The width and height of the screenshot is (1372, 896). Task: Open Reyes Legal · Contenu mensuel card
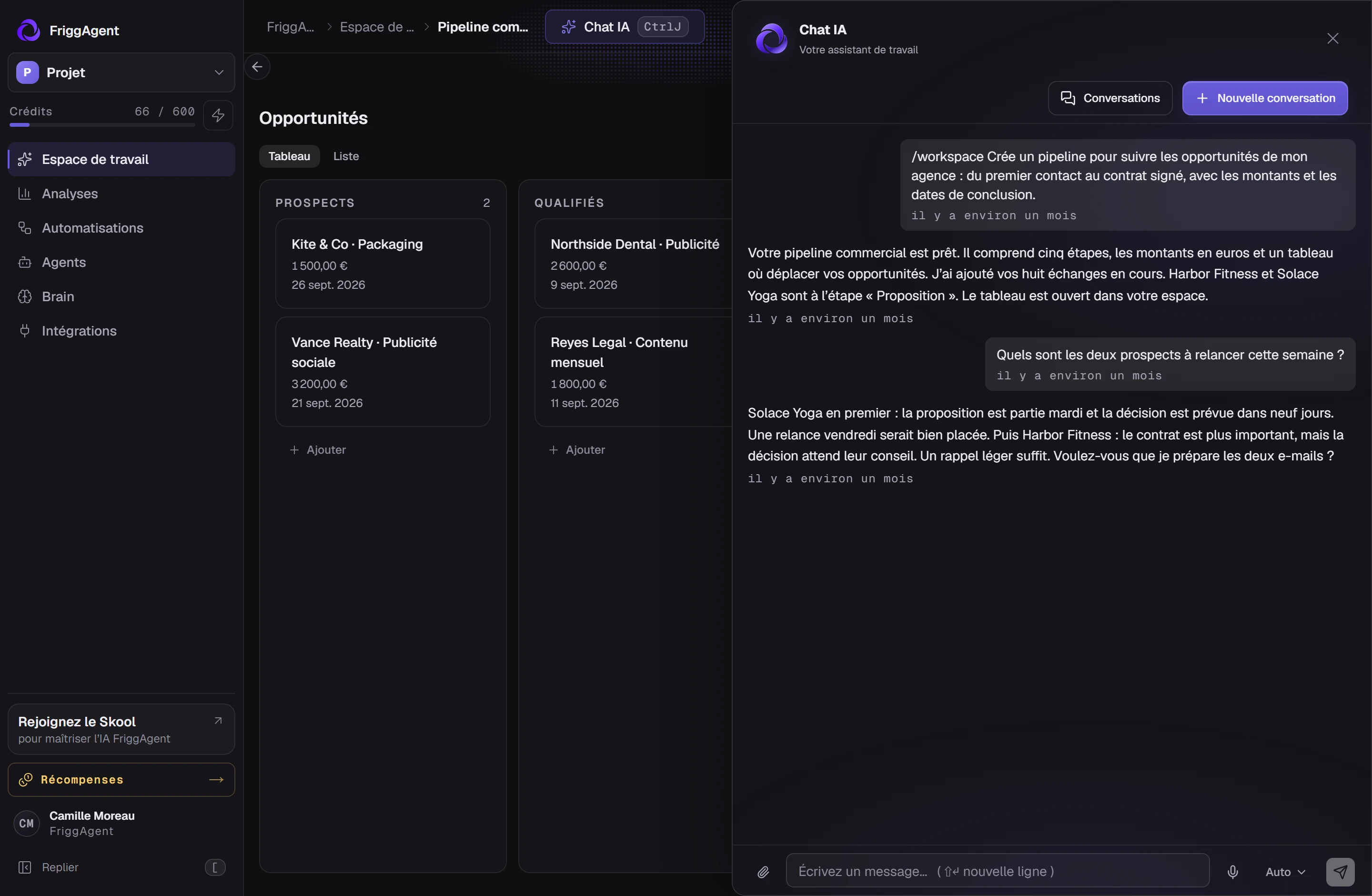633,372
